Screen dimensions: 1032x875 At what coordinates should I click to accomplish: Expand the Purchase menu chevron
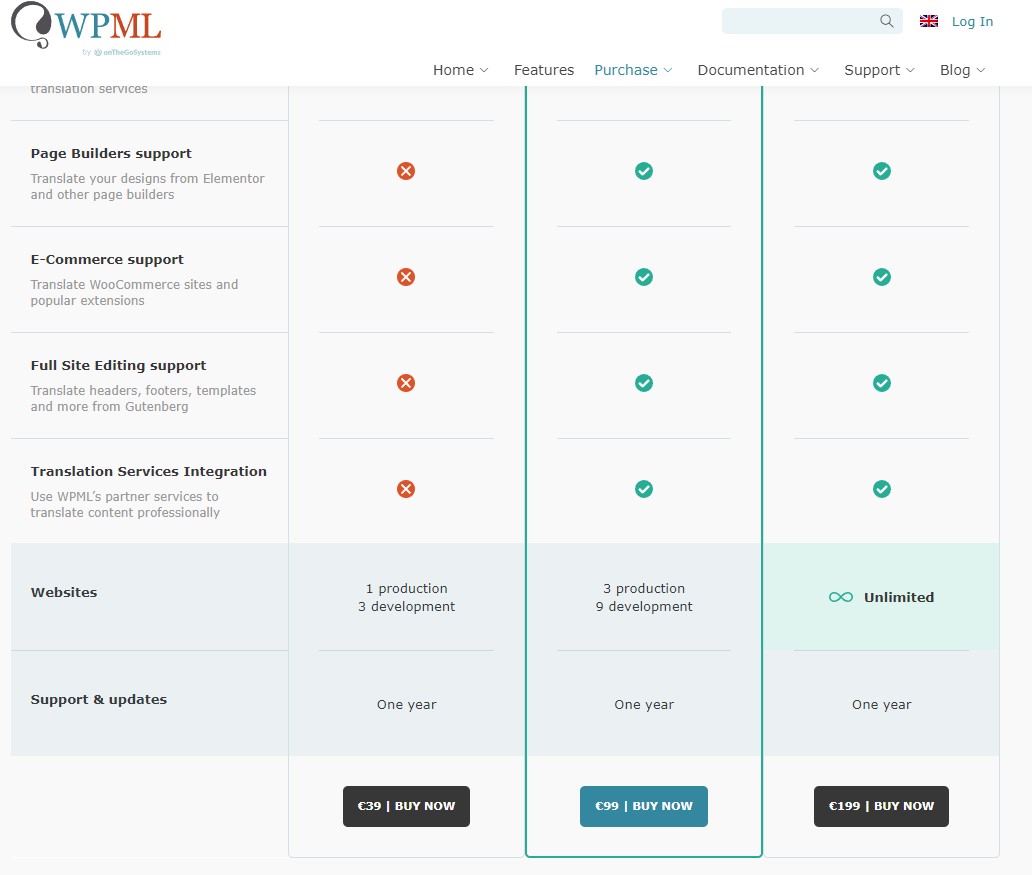click(668, 70)
